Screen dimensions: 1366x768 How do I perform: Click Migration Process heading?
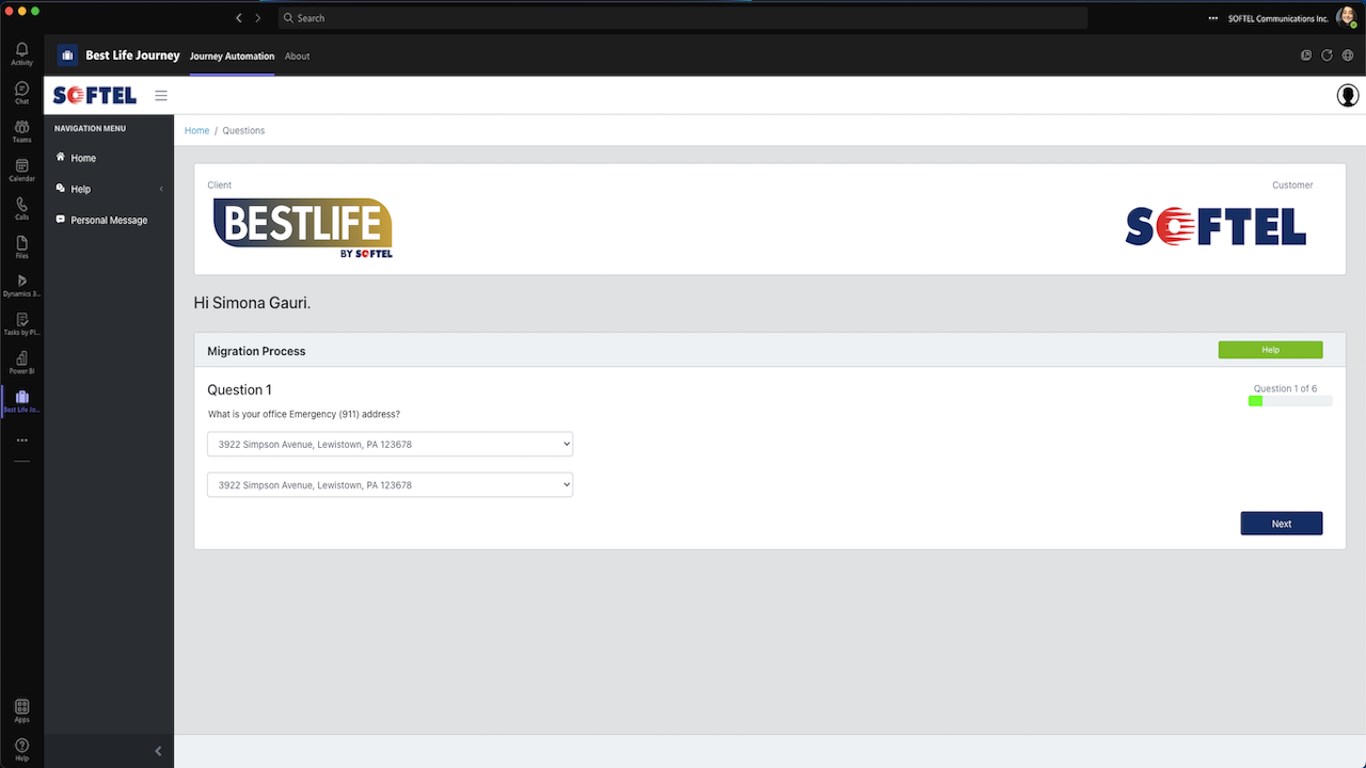(x=256, y=351)
